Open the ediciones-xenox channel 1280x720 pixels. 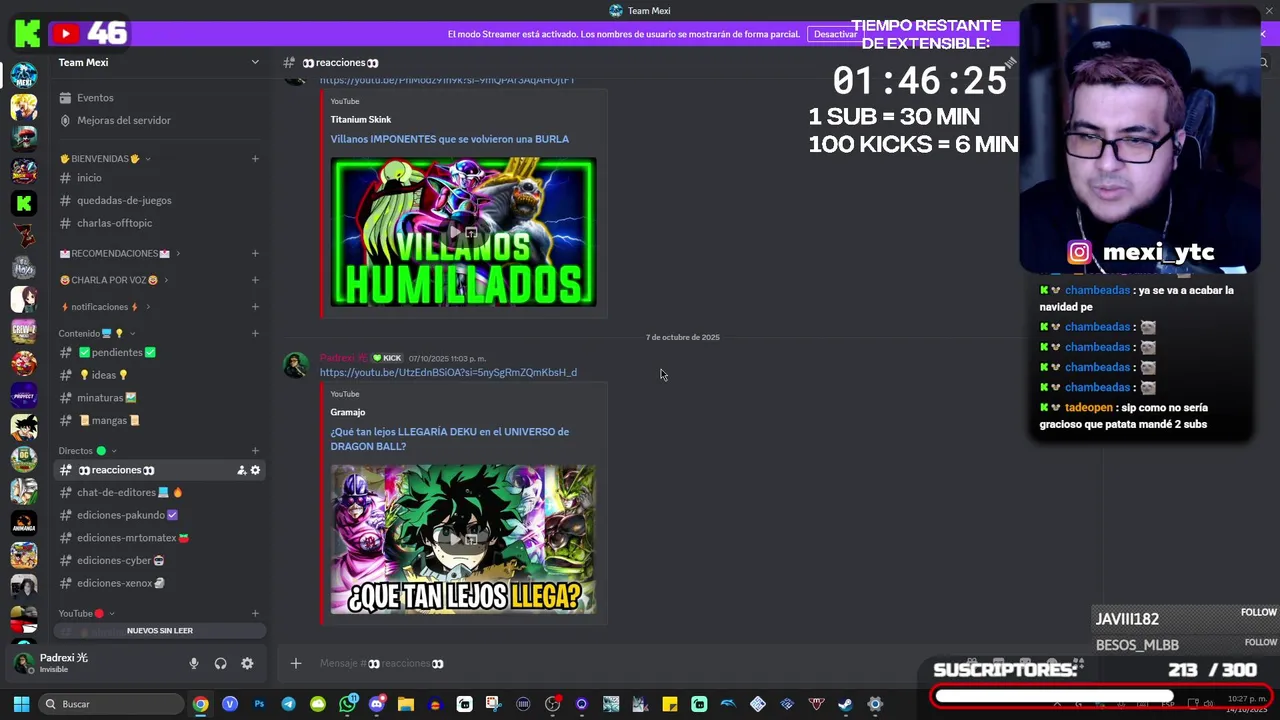(x=159, y=583)
